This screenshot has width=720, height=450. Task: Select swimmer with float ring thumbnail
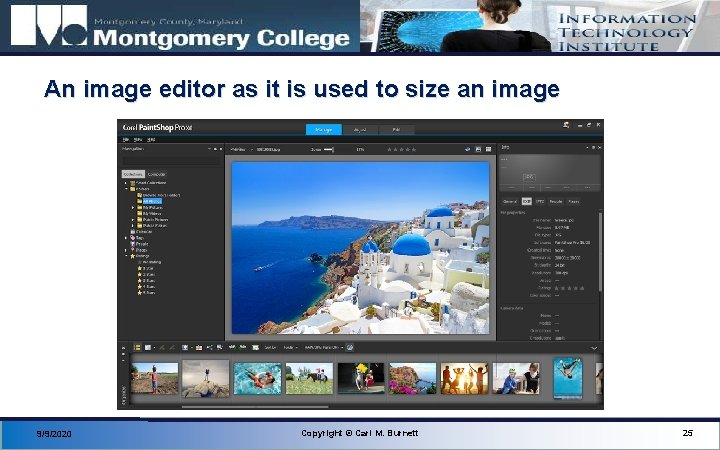(257, 378)
